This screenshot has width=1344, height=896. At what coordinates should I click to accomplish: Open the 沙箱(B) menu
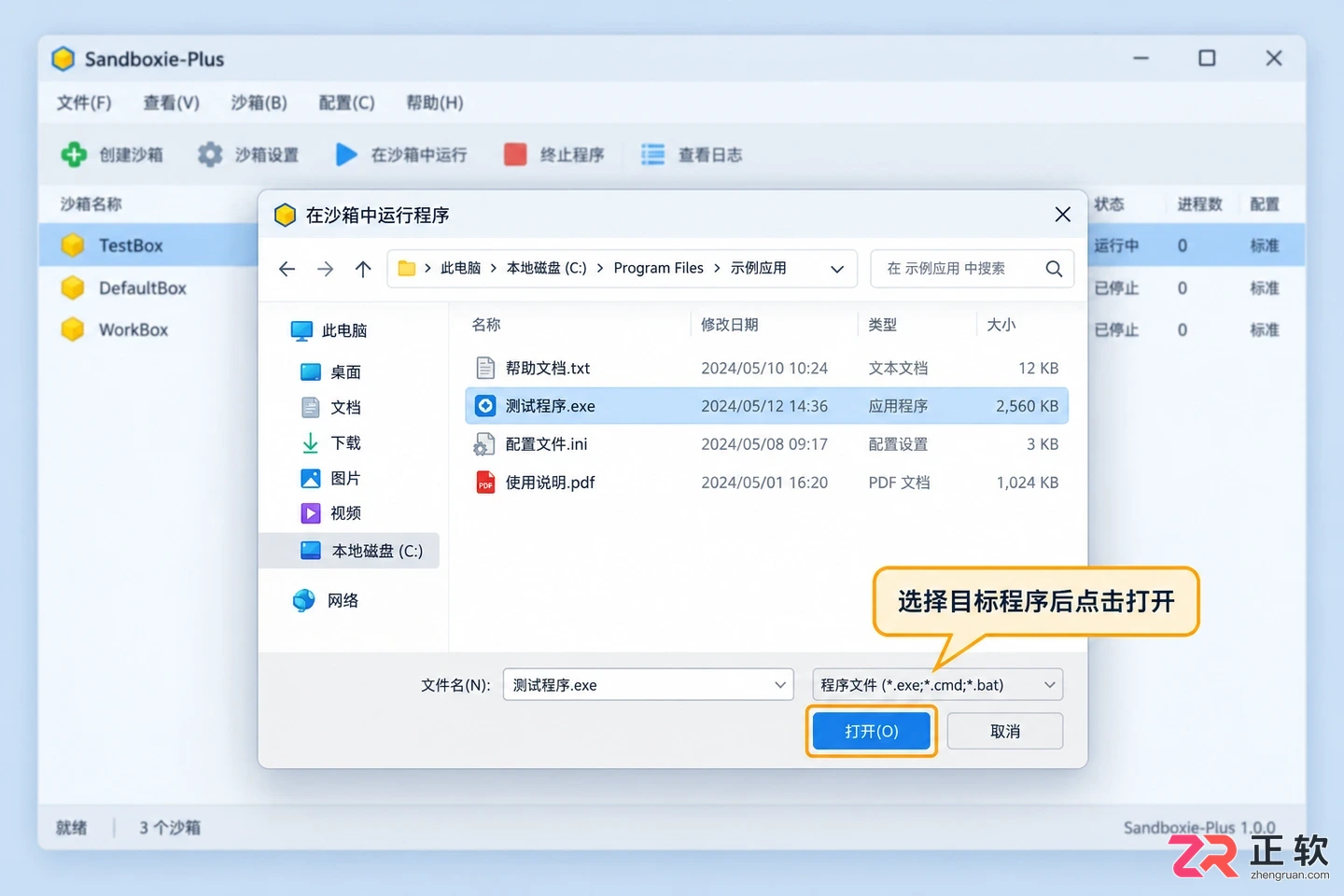pos(259,103)
